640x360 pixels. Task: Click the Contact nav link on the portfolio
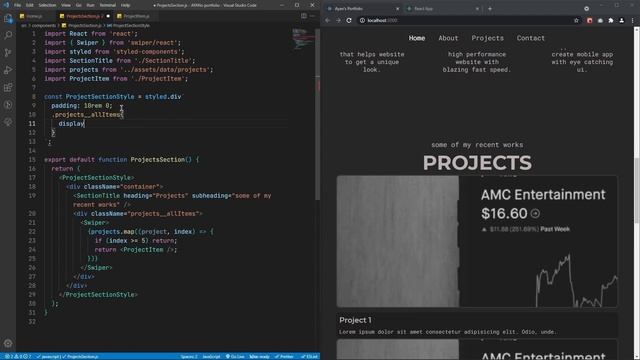(531, 38)
